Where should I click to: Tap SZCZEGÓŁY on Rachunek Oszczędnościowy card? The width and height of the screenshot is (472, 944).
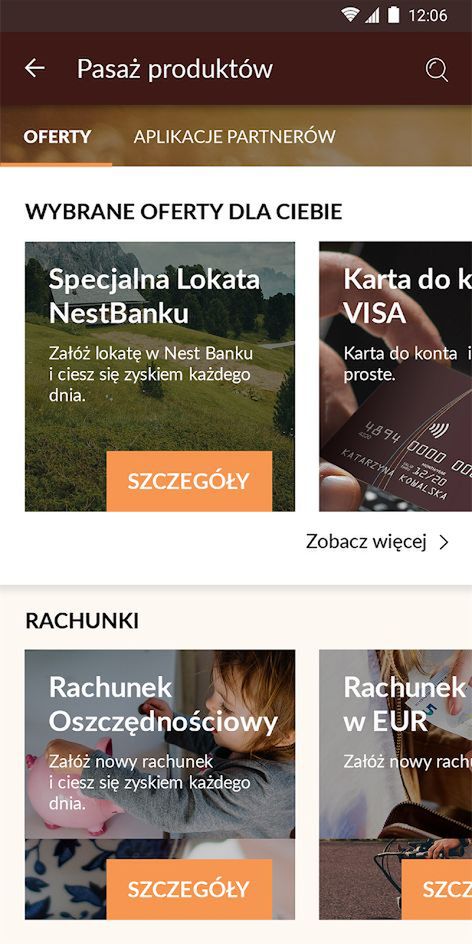pos(189,889)
